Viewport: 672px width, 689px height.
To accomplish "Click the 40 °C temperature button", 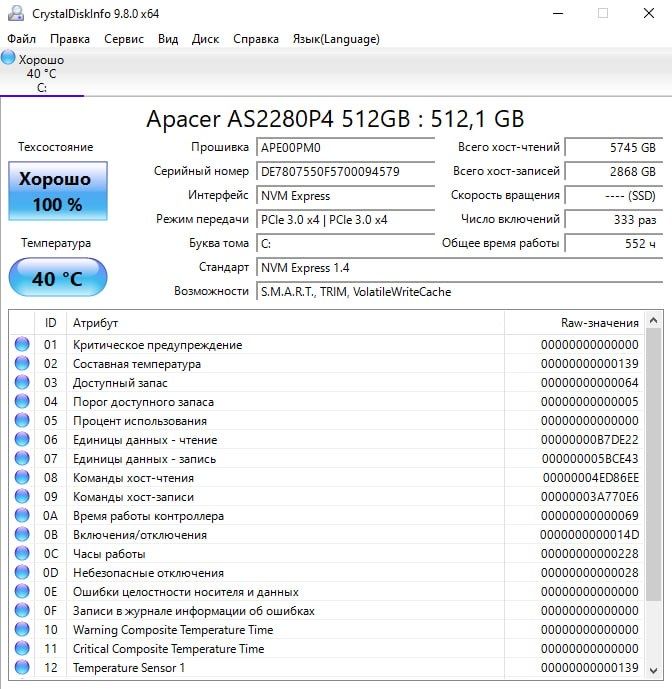I will click(x=58, y=278).
